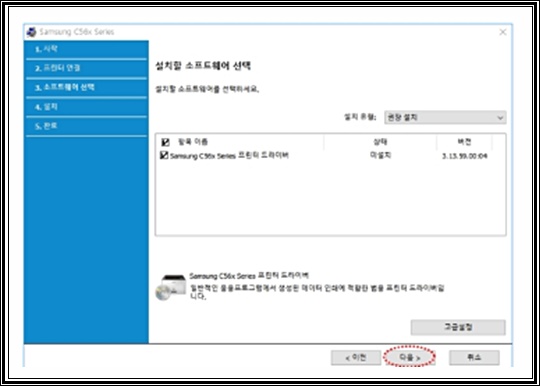
Task: Close the Samsung C56x Series installer window
Action: coord(502,32)
